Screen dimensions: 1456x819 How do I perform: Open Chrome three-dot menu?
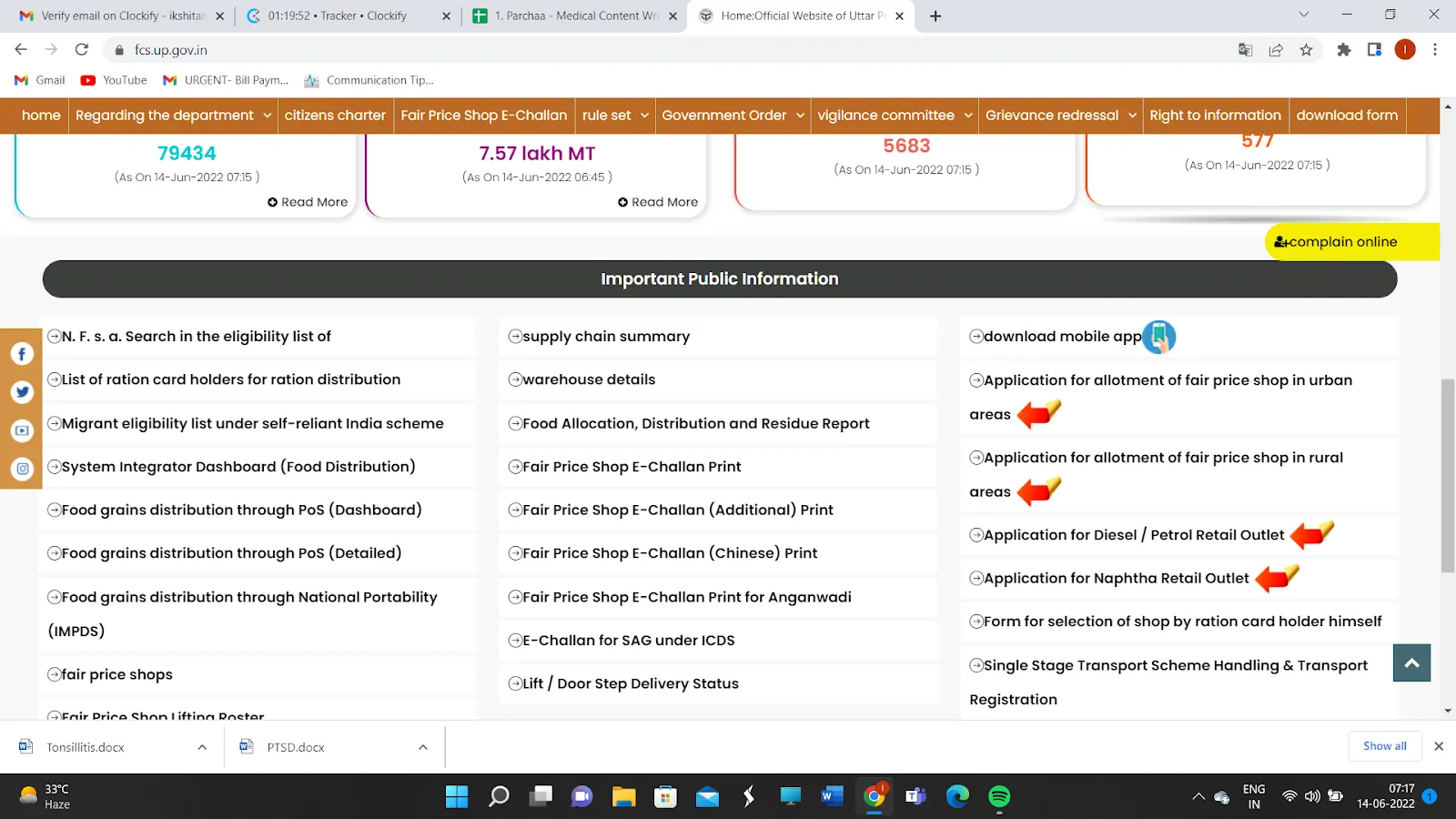pos(1435,50)
